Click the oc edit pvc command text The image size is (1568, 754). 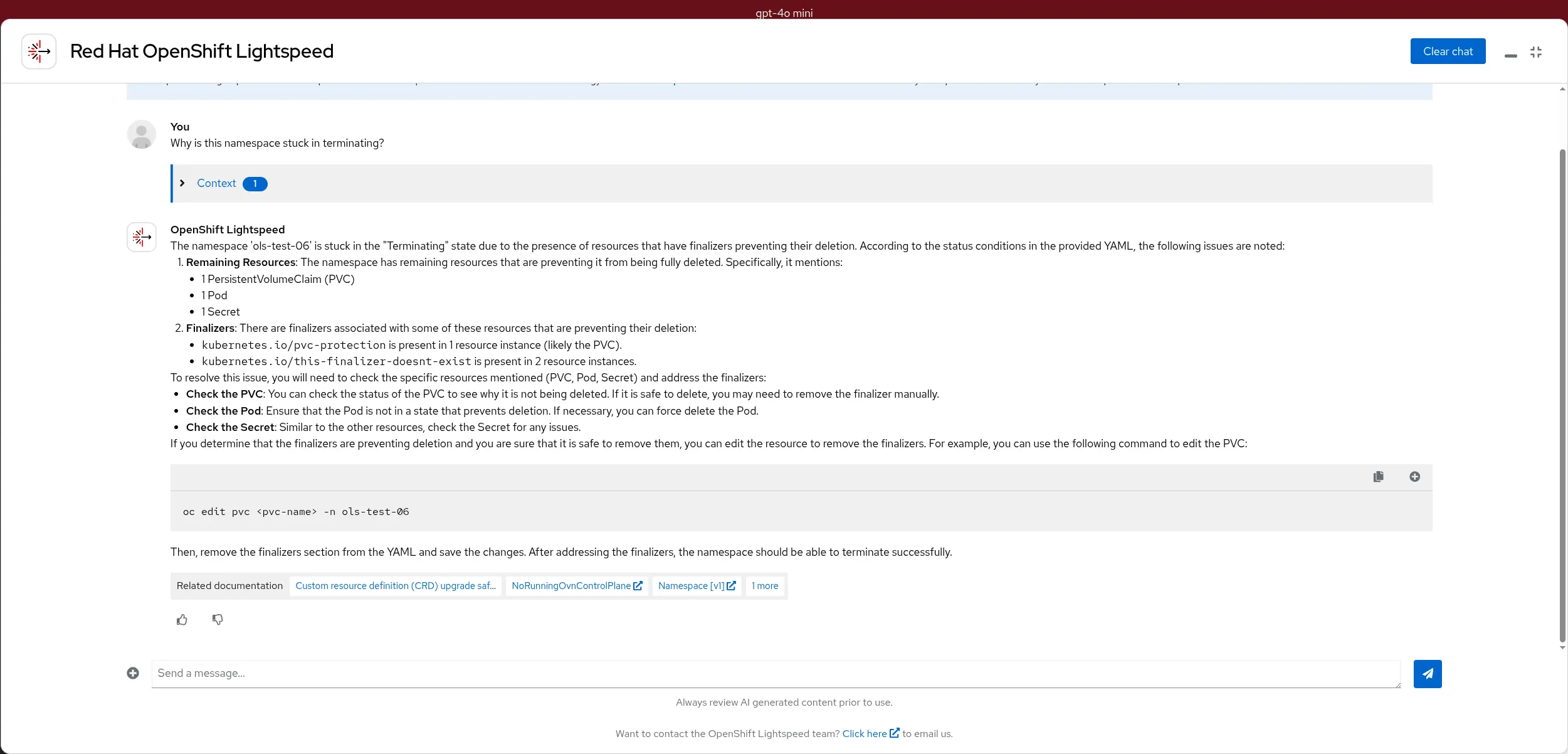click(x=296, y=512)
